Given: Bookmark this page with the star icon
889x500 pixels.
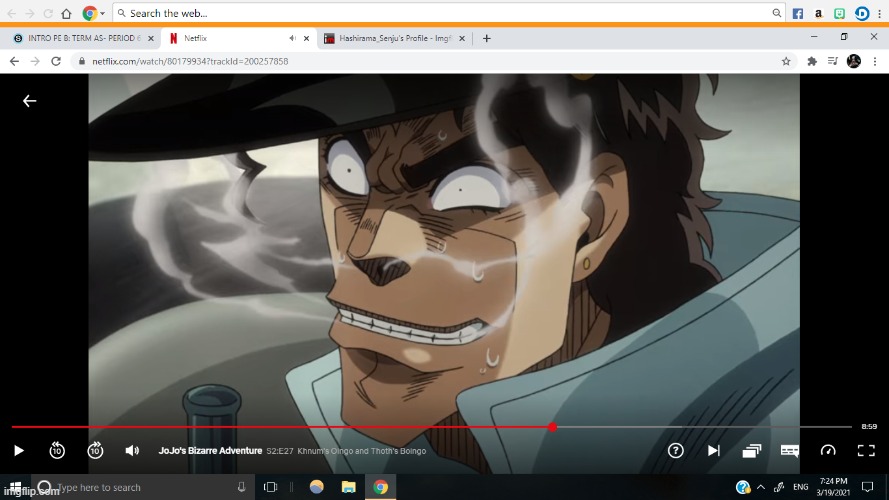Looking at the screenshot, I should [786, 61].
